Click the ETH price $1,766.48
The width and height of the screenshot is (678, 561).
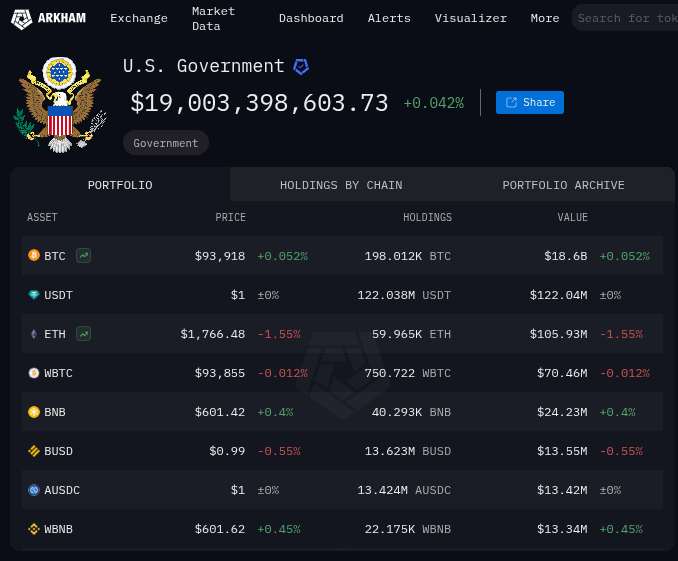pyautogui.click(x=213, y=334)
